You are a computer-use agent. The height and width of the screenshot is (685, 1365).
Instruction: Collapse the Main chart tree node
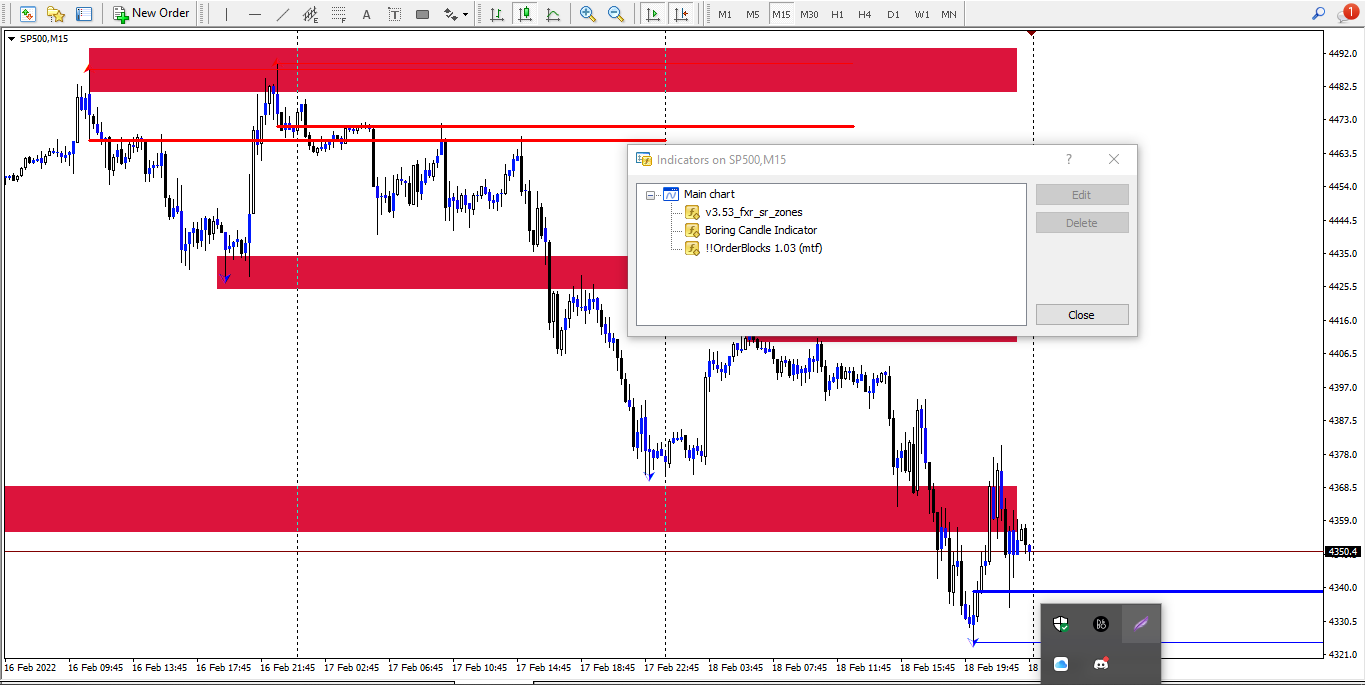point(650,194)
